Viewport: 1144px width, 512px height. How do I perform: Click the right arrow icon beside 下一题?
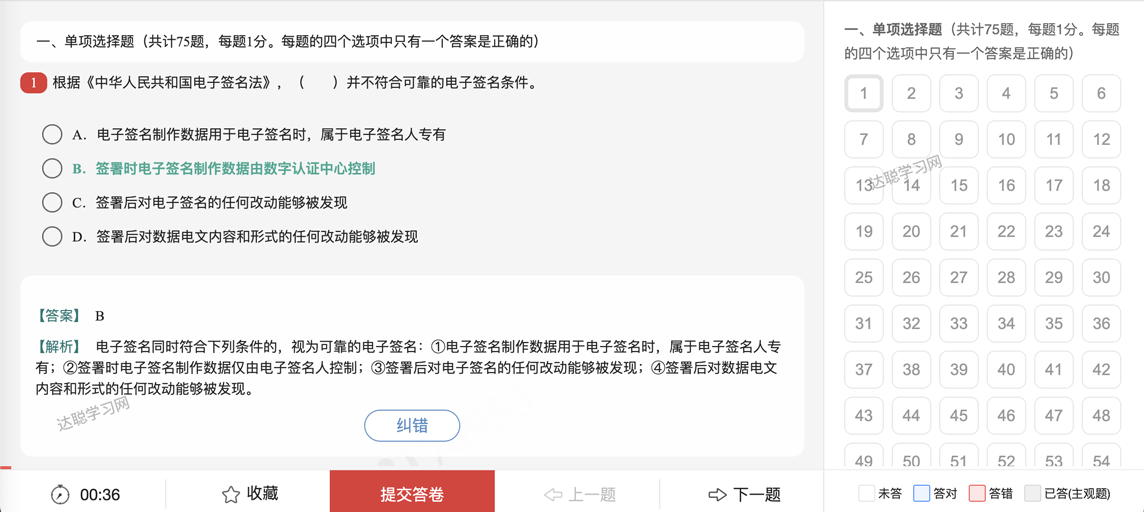coord(718,494)
